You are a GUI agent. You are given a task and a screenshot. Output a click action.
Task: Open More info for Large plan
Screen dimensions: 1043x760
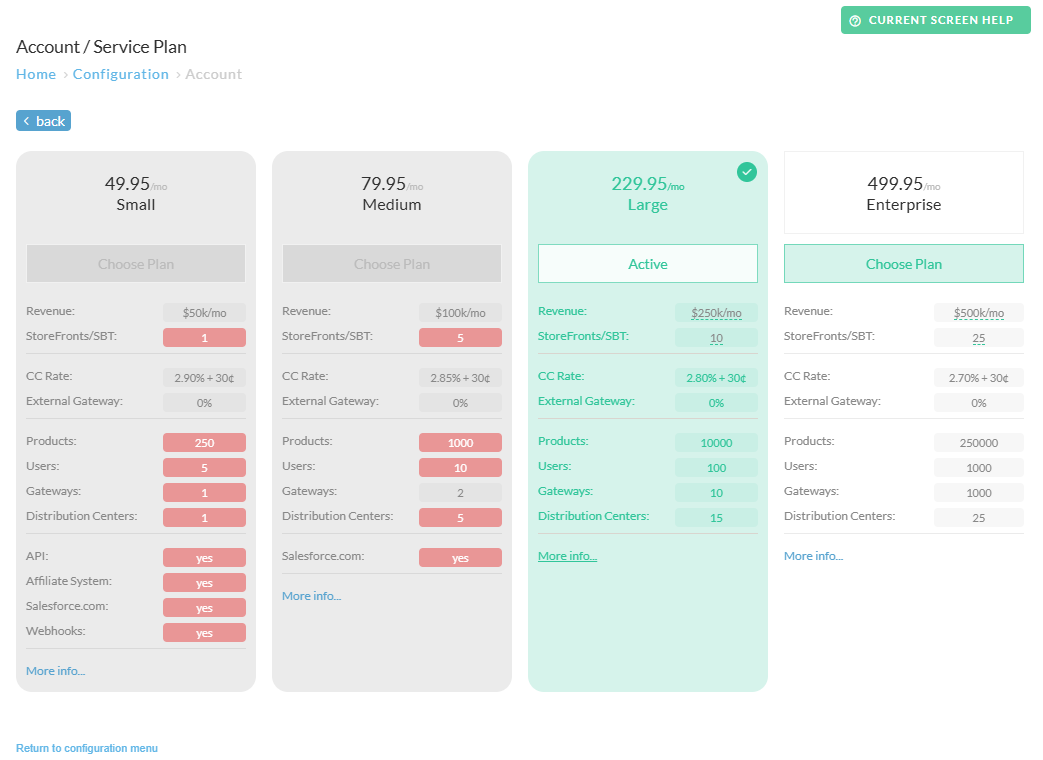click(567, 556)
